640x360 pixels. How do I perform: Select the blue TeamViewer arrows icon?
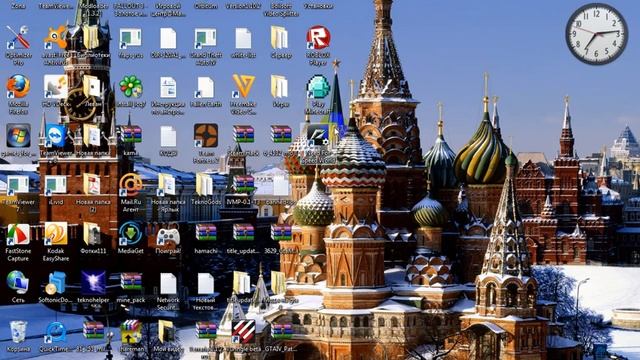(56, 136)
